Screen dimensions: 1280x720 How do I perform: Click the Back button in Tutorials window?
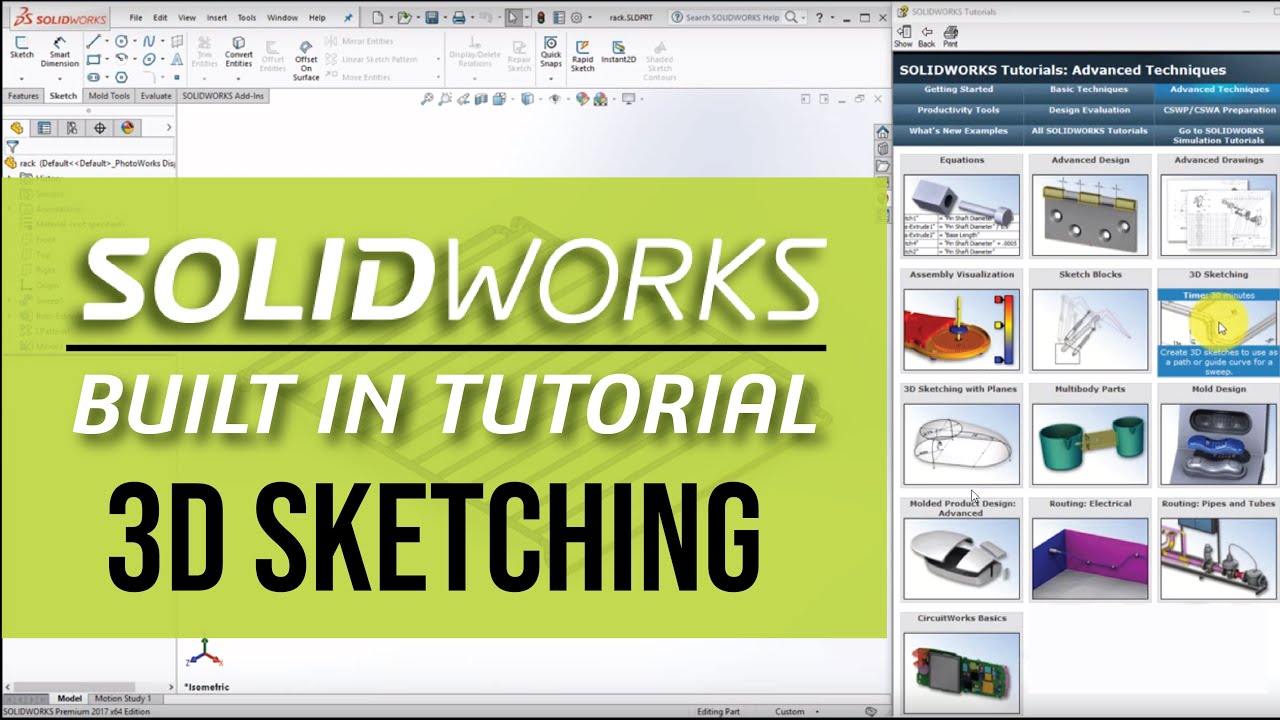coord(927,37)
